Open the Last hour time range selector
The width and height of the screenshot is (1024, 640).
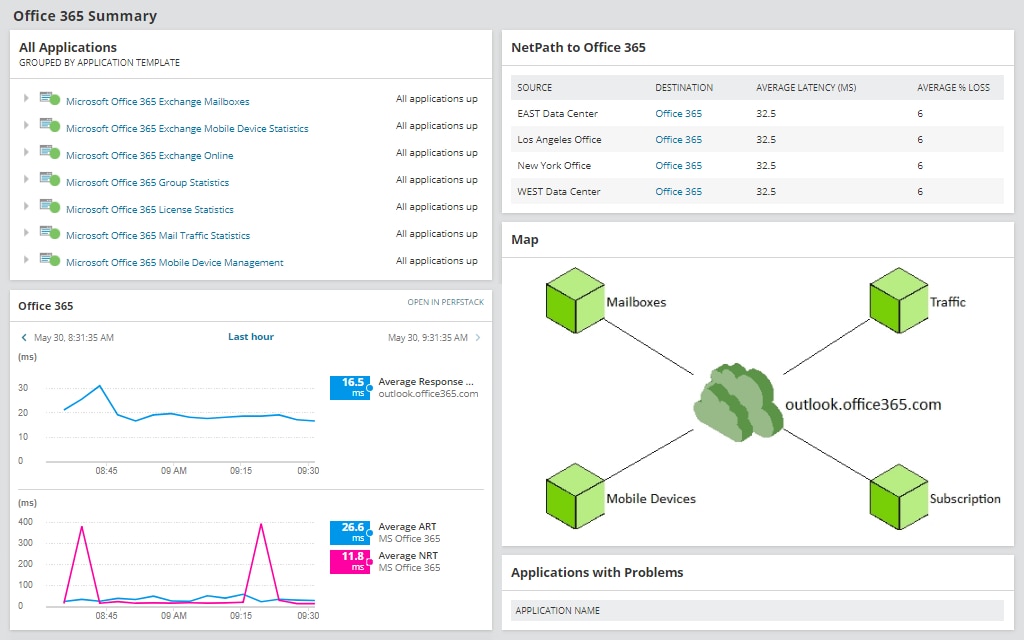(250, 337)
